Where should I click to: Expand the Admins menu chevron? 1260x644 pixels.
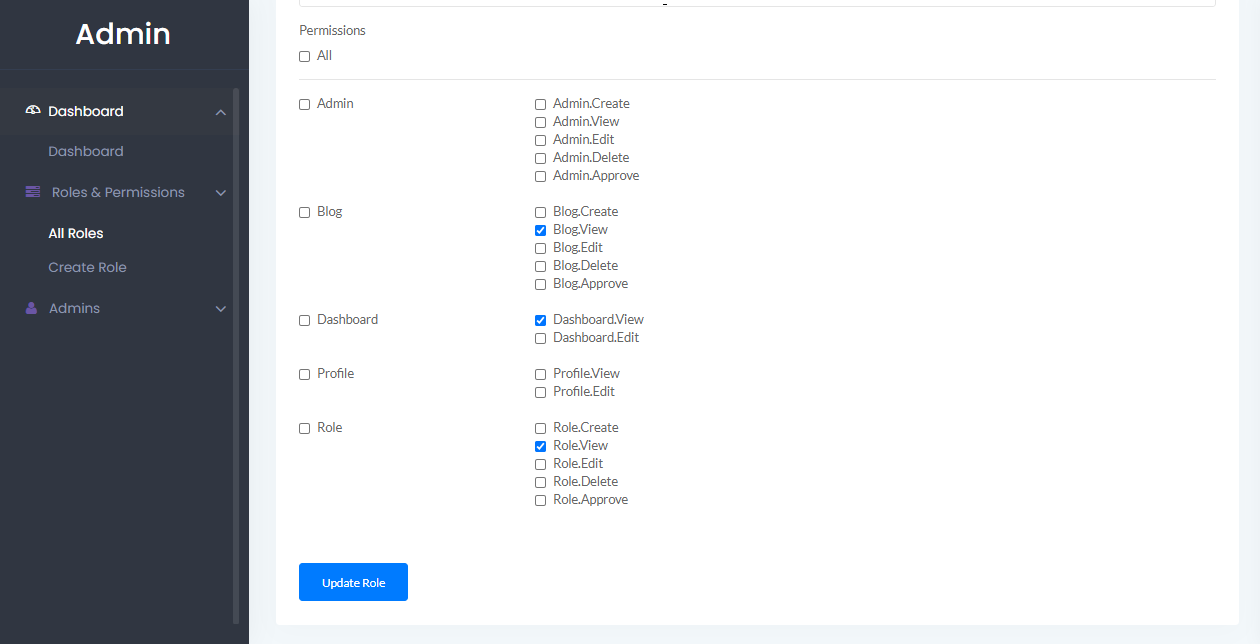click(x=221, y=309)
